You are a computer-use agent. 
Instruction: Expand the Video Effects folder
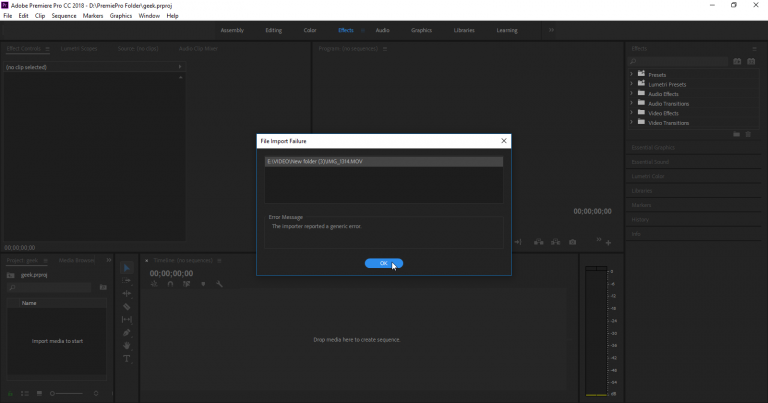[x=631, y=113]
